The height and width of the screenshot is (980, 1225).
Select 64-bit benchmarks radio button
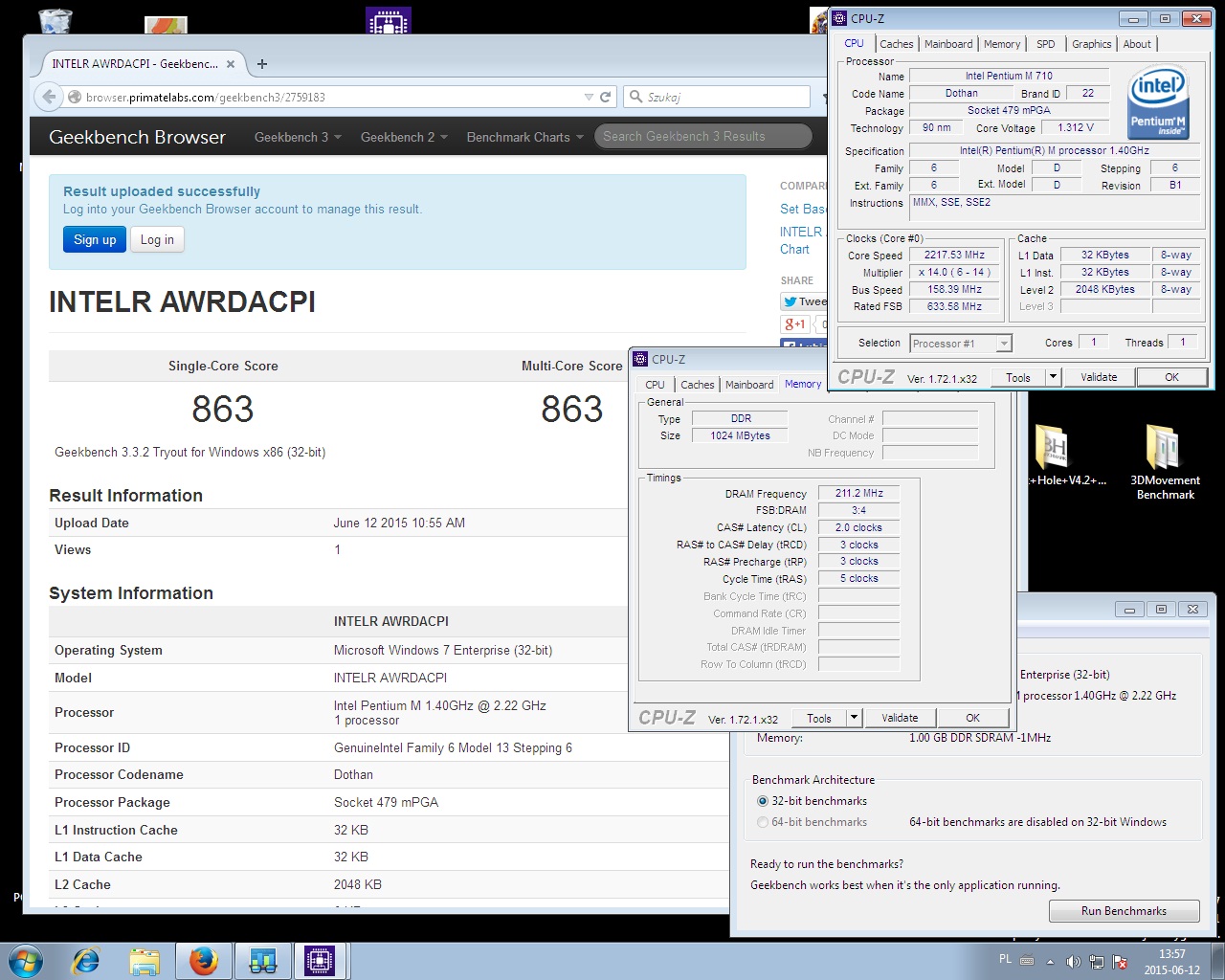pyautogui.click(x=763, y=822)
